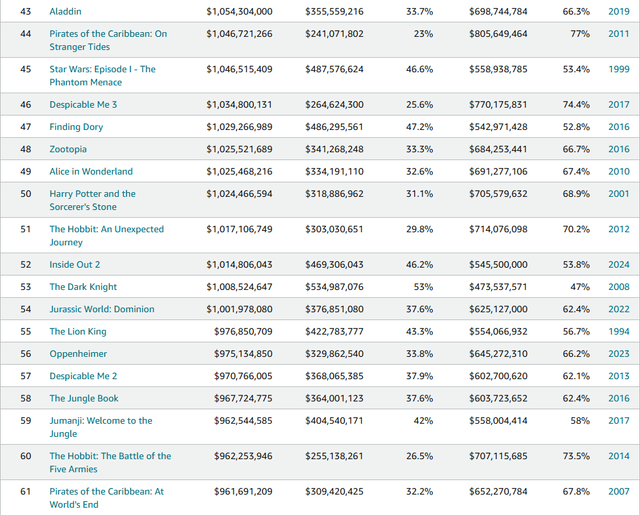The image size is (640, 515).
Task: Click Pirates of the Caribbean: On Stranger Tides
Action: tap(108, 34)
